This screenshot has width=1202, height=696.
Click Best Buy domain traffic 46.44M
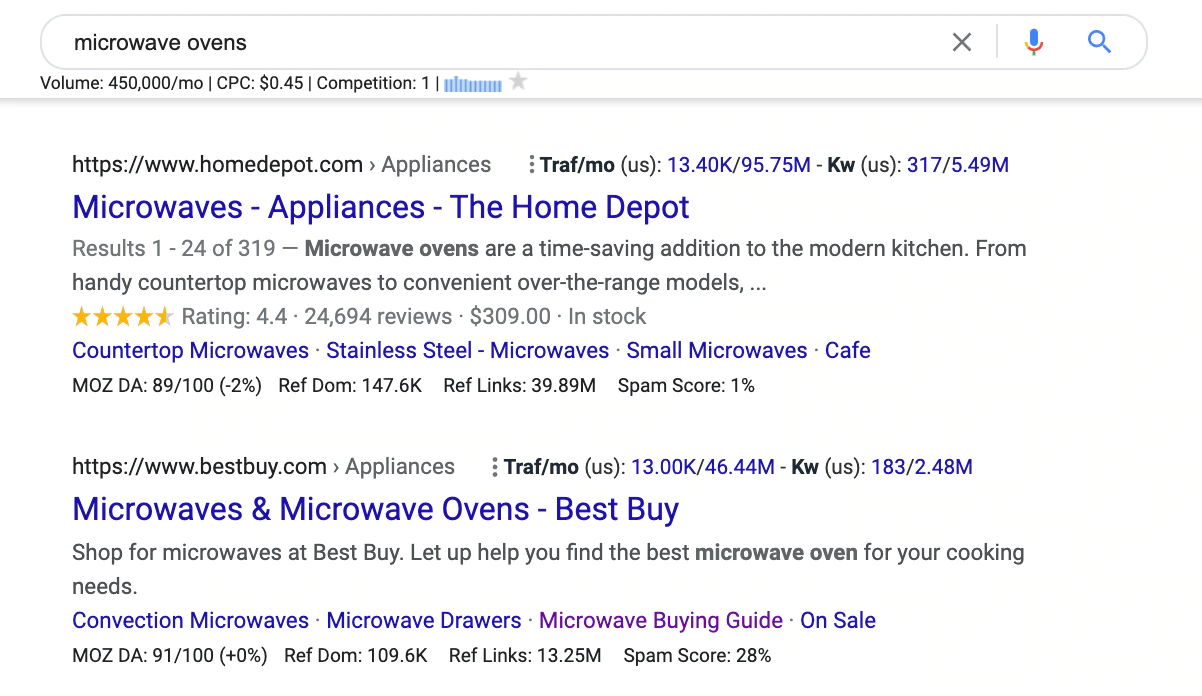click(x=739, y=467)
